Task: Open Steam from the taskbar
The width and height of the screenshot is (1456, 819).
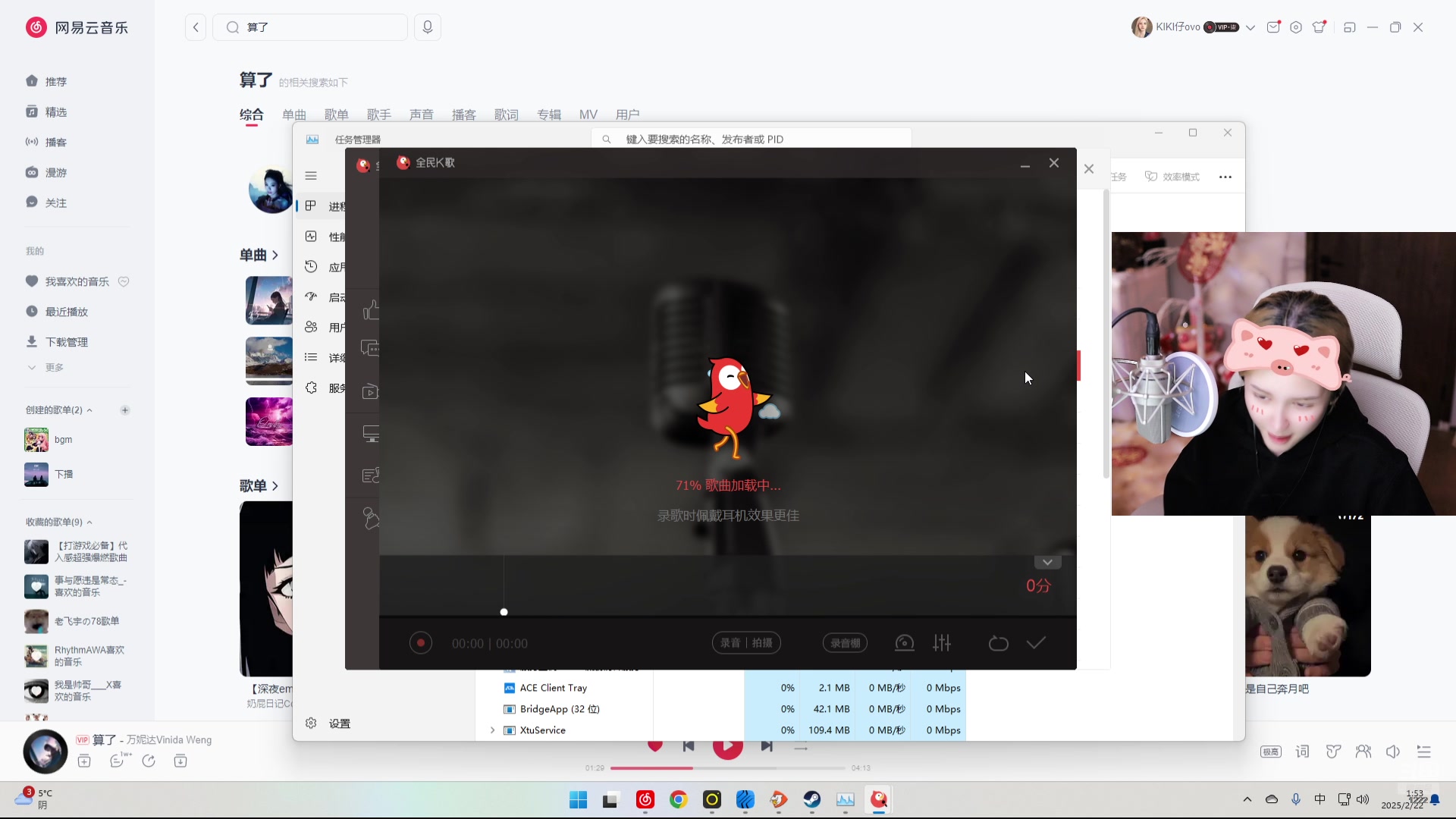Action: pyautogui.click(x=812, y=799)
